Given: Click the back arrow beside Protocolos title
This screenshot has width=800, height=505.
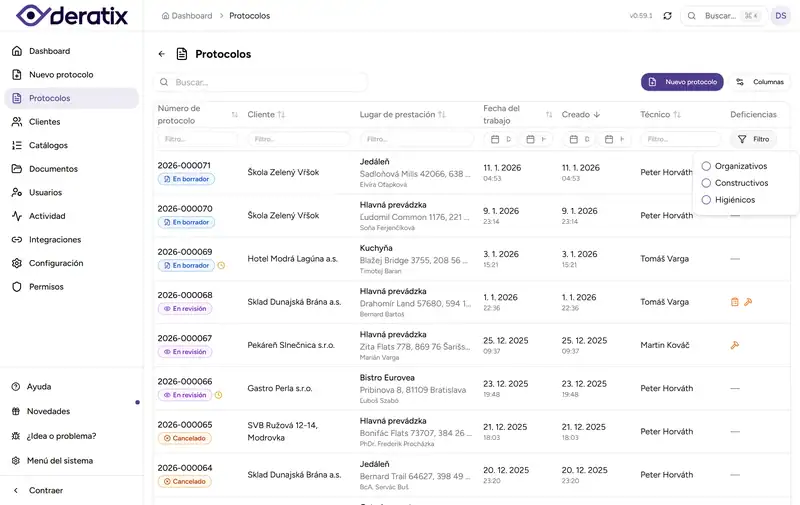Looking at the screenshot, I should [x=162, y=54].
